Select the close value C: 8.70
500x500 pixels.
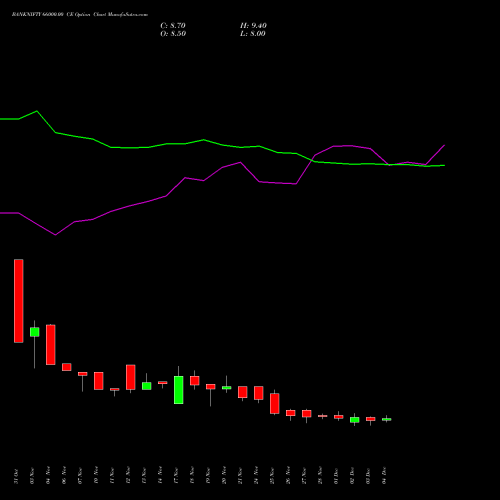coord(173,26)
